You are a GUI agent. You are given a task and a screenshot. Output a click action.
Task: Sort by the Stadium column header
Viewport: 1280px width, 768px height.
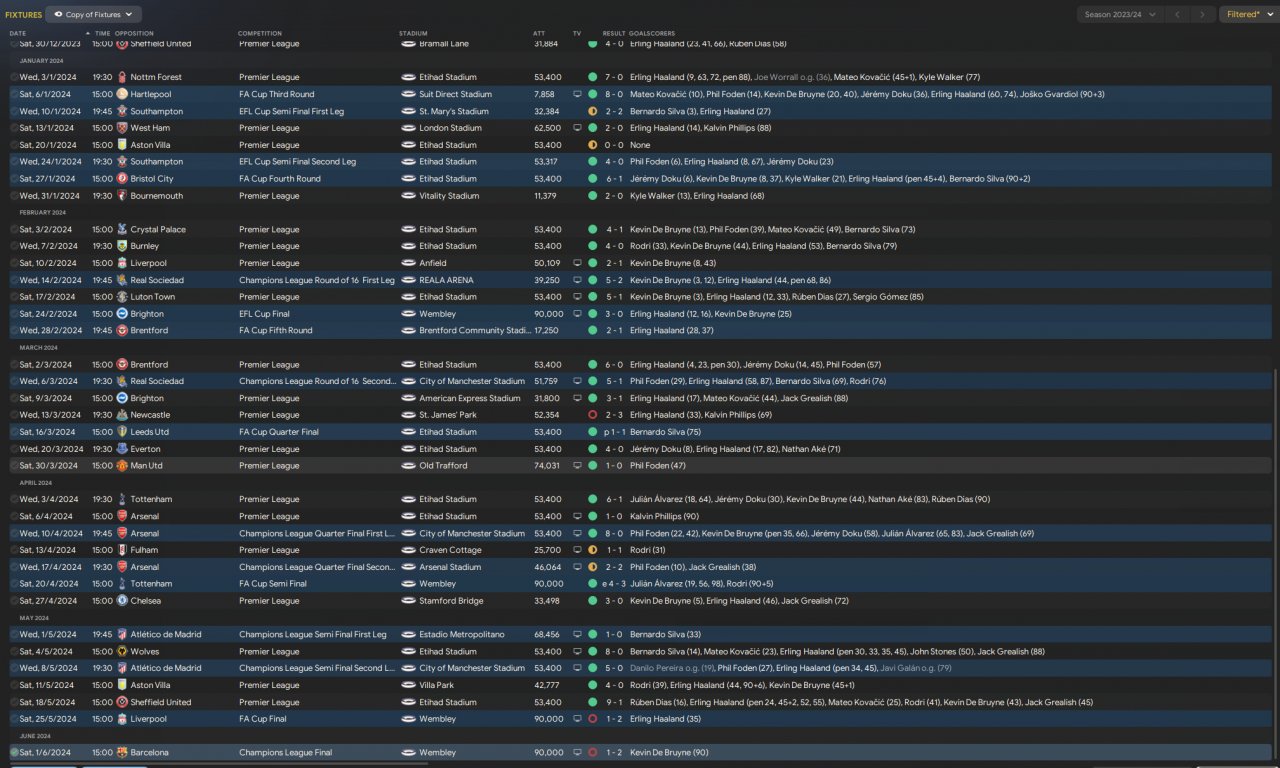point(413,34)
